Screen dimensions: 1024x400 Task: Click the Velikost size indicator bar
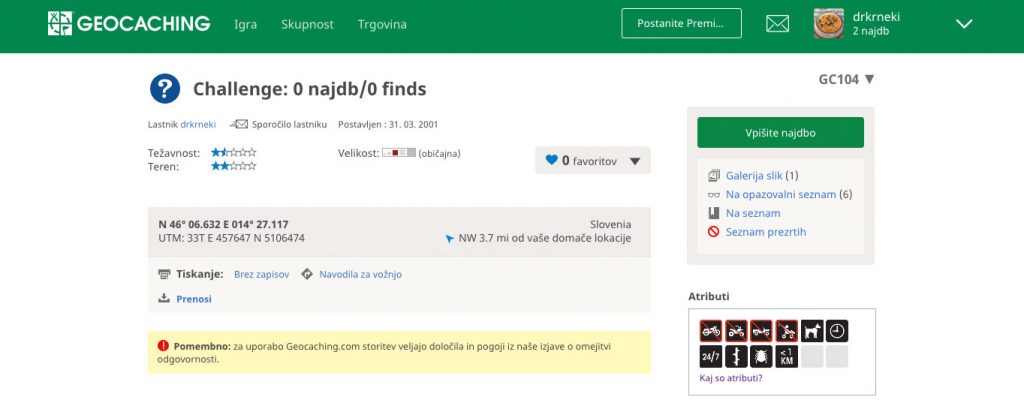(398, 153)
